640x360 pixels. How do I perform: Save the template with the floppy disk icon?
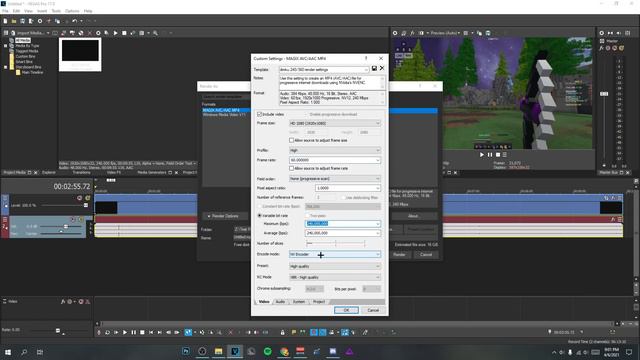[374, 69]
